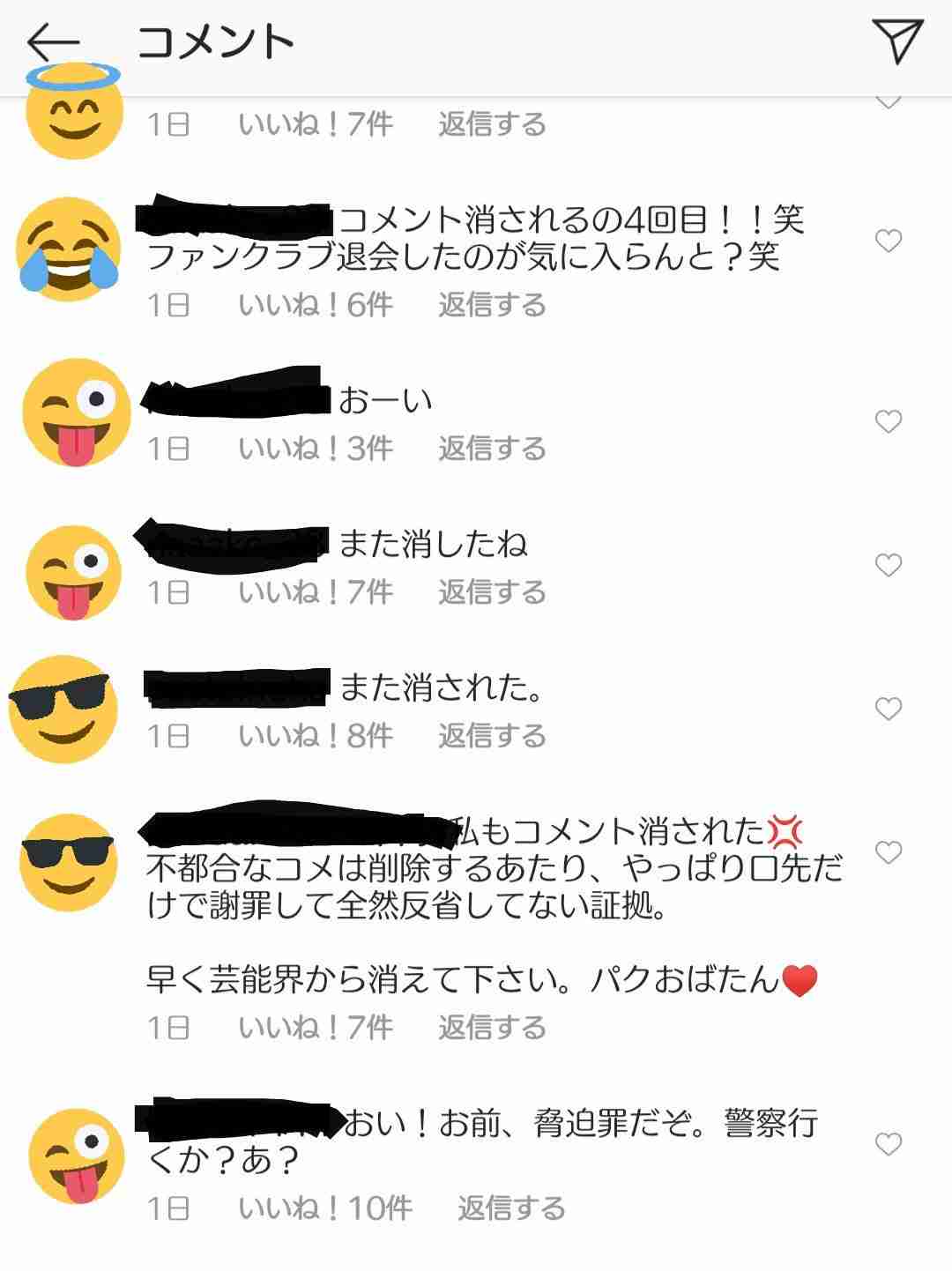
Task: Reply to 'また消したね' comment
Action: (x=492, y=592)
